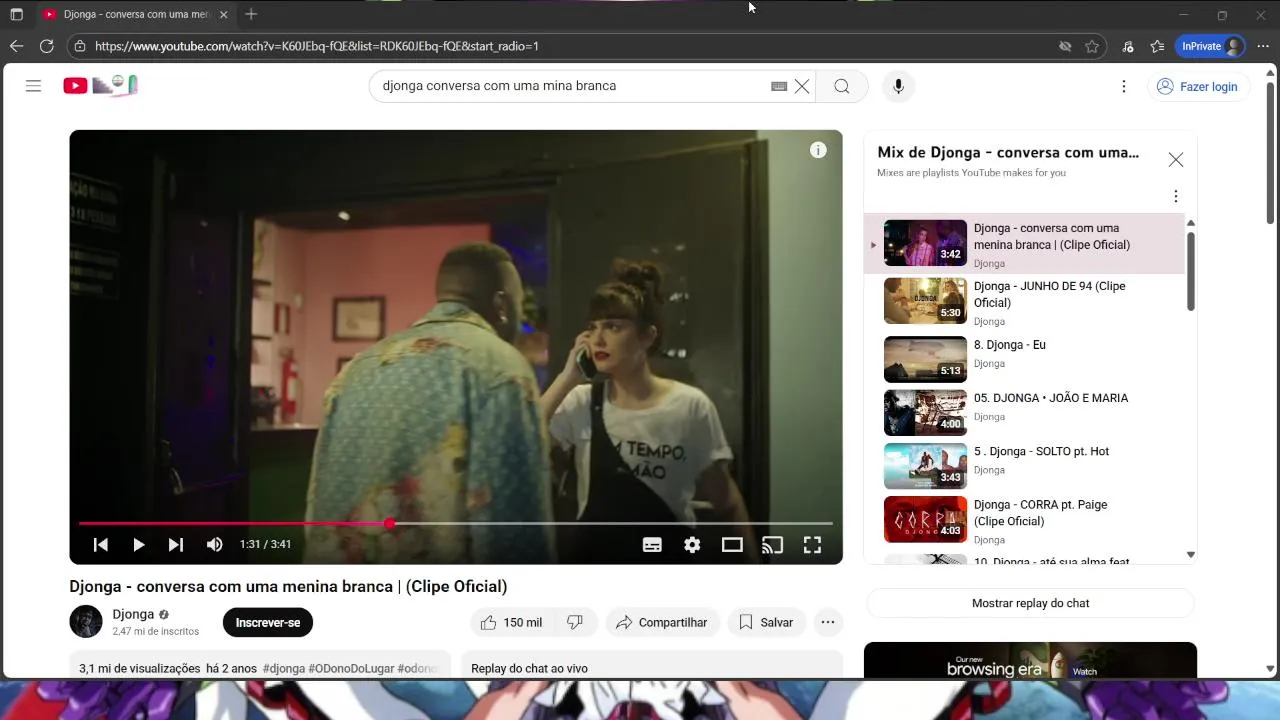The width and height of the screenshot is (1280, 720).
Task: Open browser extensions icon
Action: click(1128, 46)
